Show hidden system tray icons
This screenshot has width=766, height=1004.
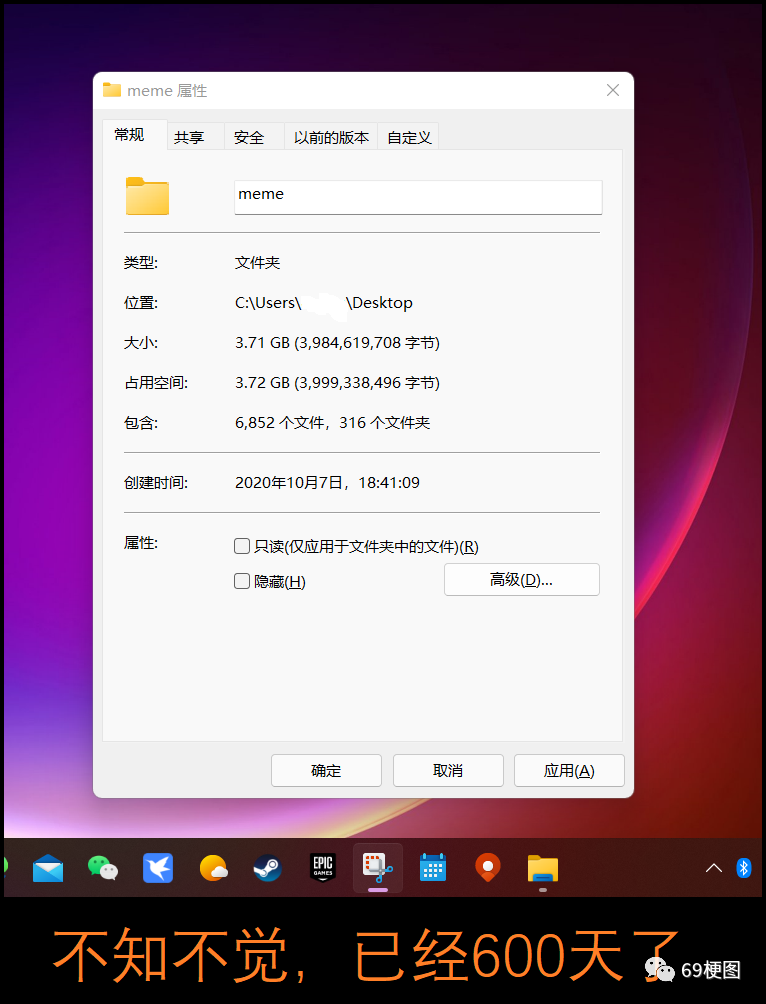tap(713, 868)
